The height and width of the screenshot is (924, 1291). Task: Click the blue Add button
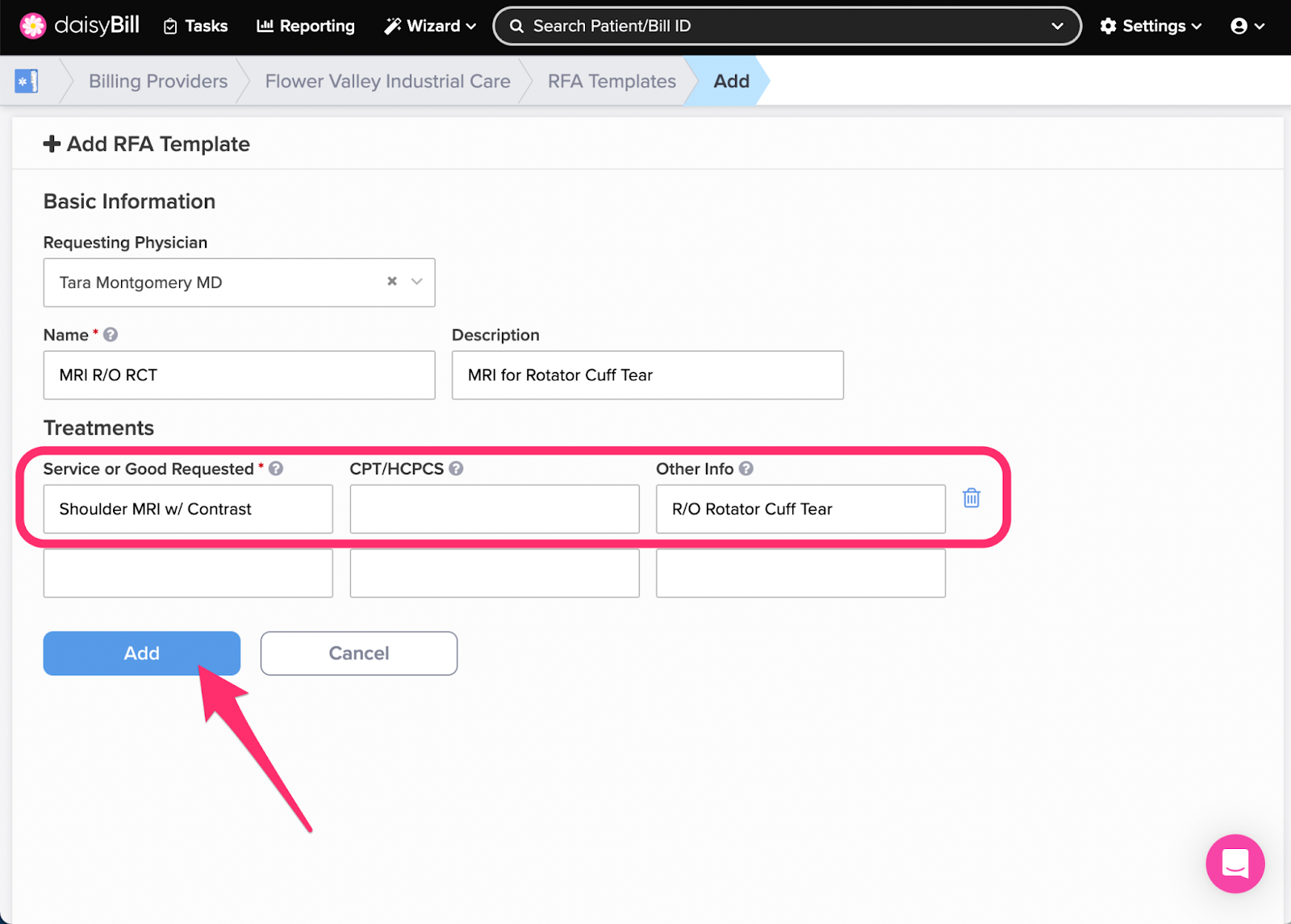[142, 653]
